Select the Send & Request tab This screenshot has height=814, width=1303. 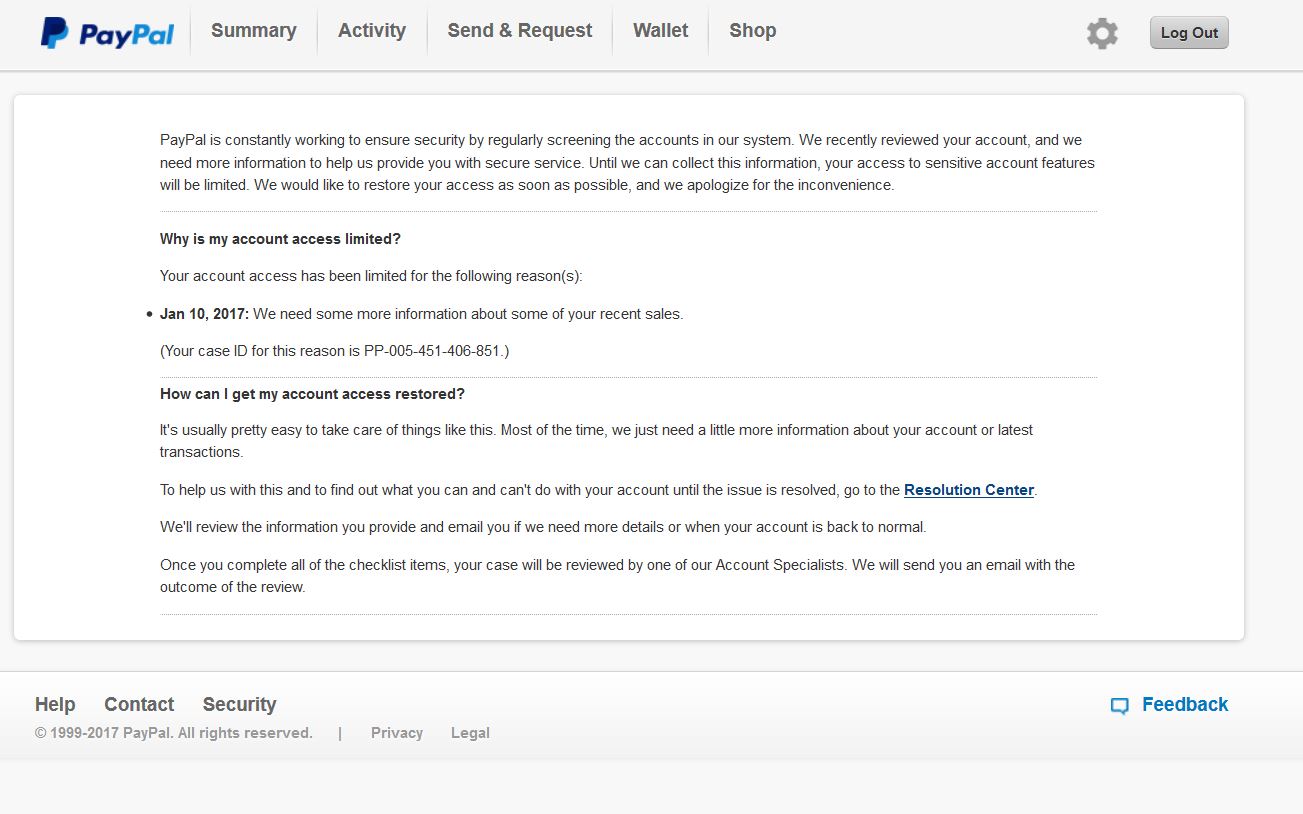[x=520, y=31]
